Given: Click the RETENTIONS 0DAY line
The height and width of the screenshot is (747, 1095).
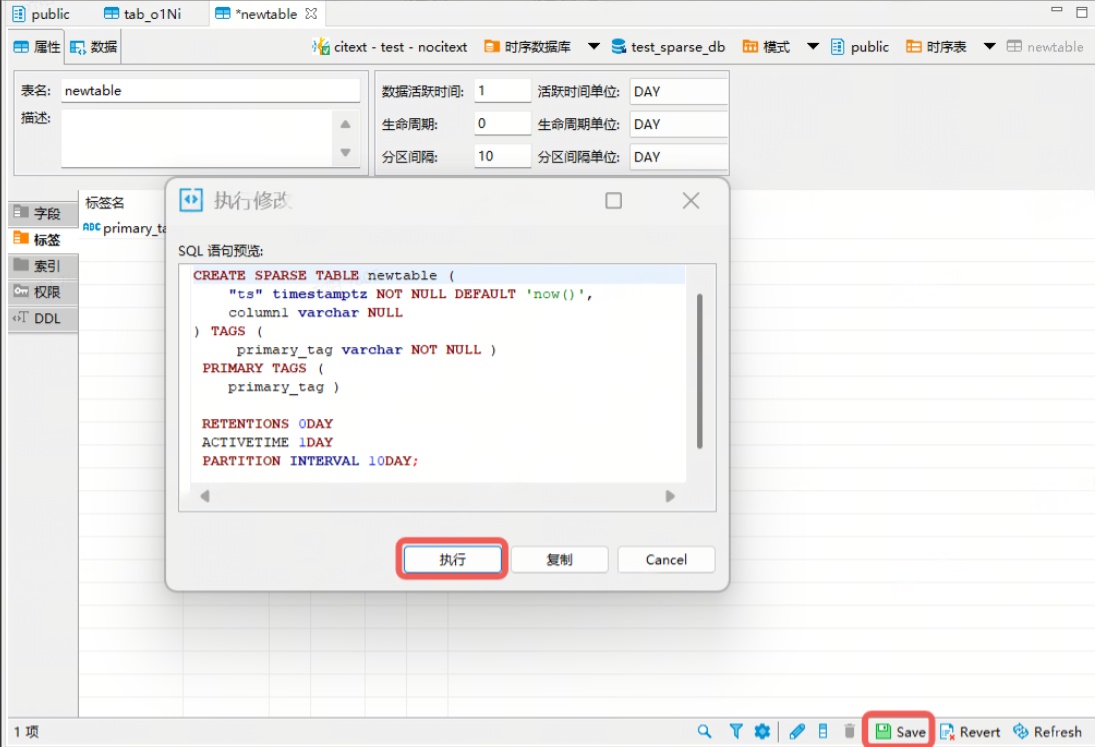Looking at the screenshot, I should pyautogui.click(x=267, y=424).
